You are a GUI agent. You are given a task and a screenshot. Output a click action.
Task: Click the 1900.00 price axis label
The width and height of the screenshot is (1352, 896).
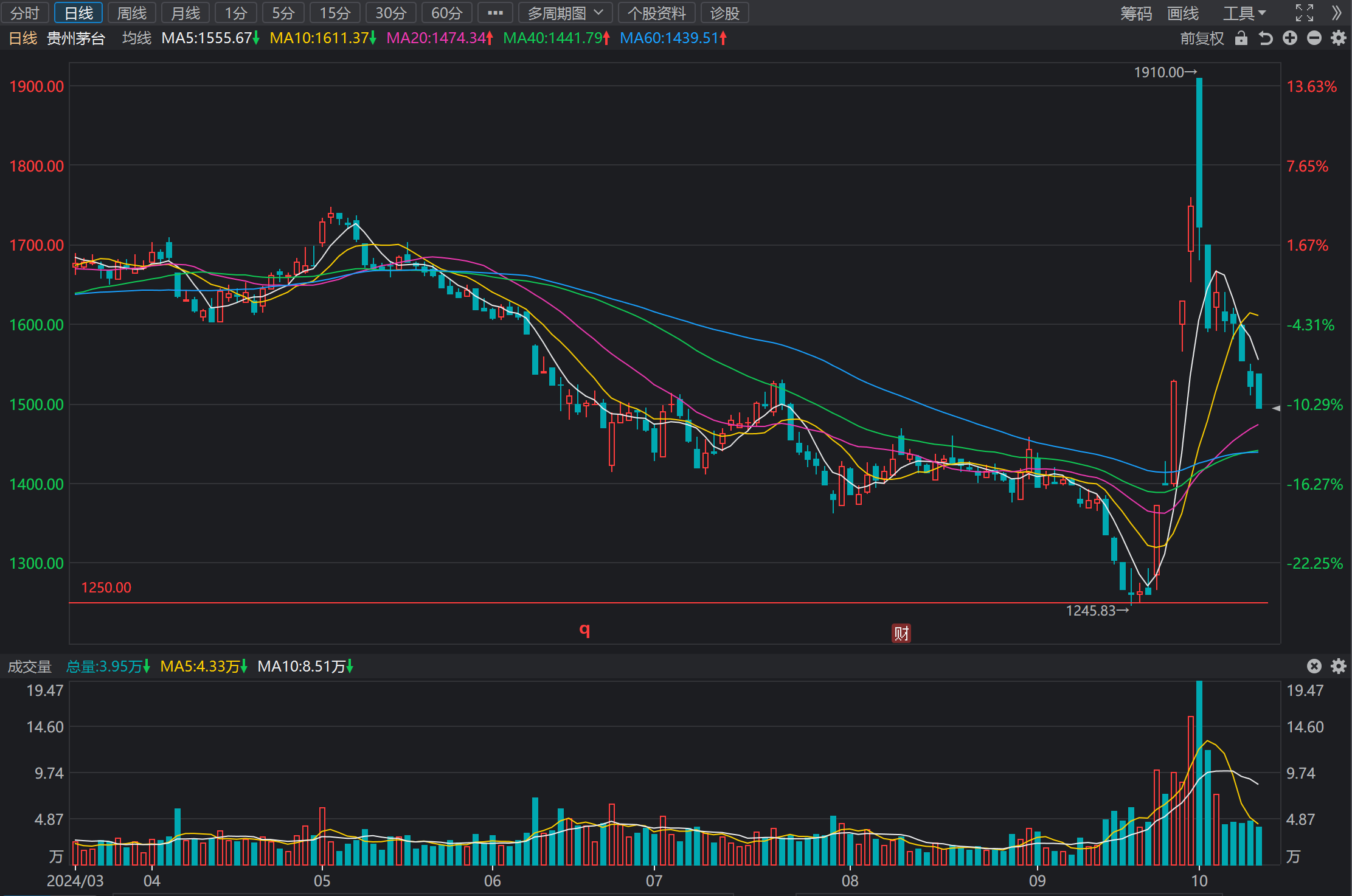[36, 86]
